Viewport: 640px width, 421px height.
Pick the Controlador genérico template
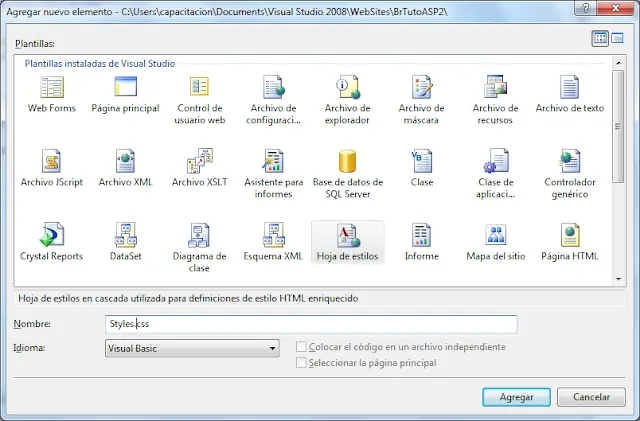[x=569, y=161]
